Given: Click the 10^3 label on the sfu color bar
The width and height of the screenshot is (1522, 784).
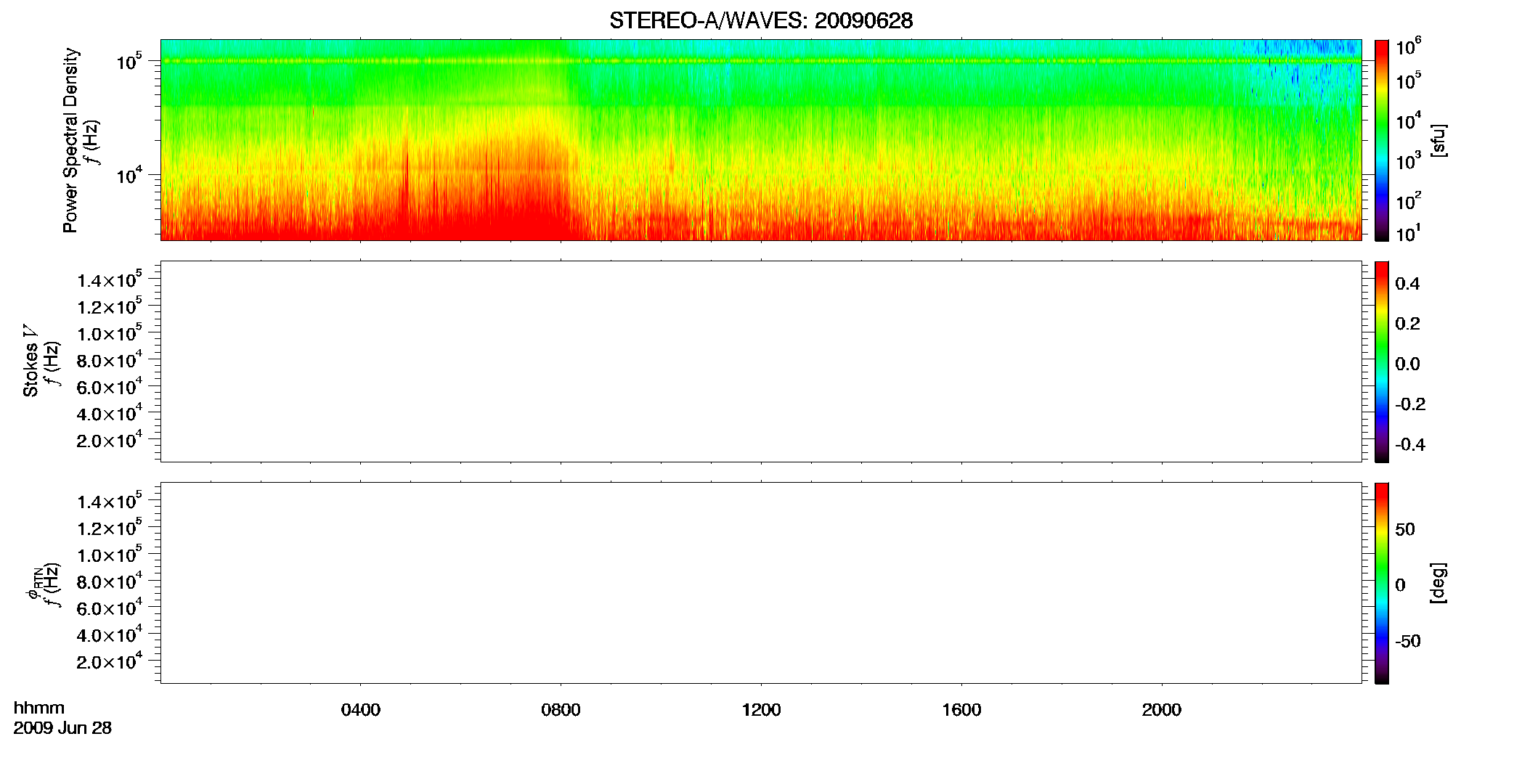Looking at the screenshot, I should coord(1408,161).
